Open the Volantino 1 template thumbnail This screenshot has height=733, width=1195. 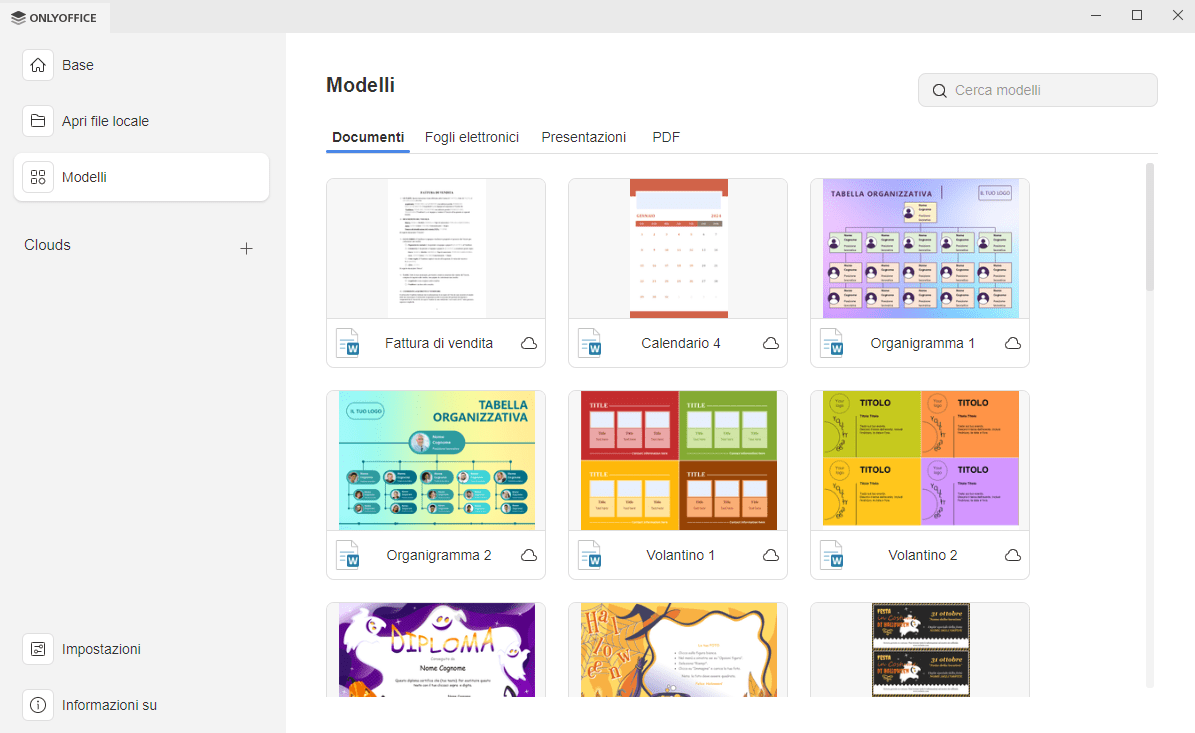point(678,460)
